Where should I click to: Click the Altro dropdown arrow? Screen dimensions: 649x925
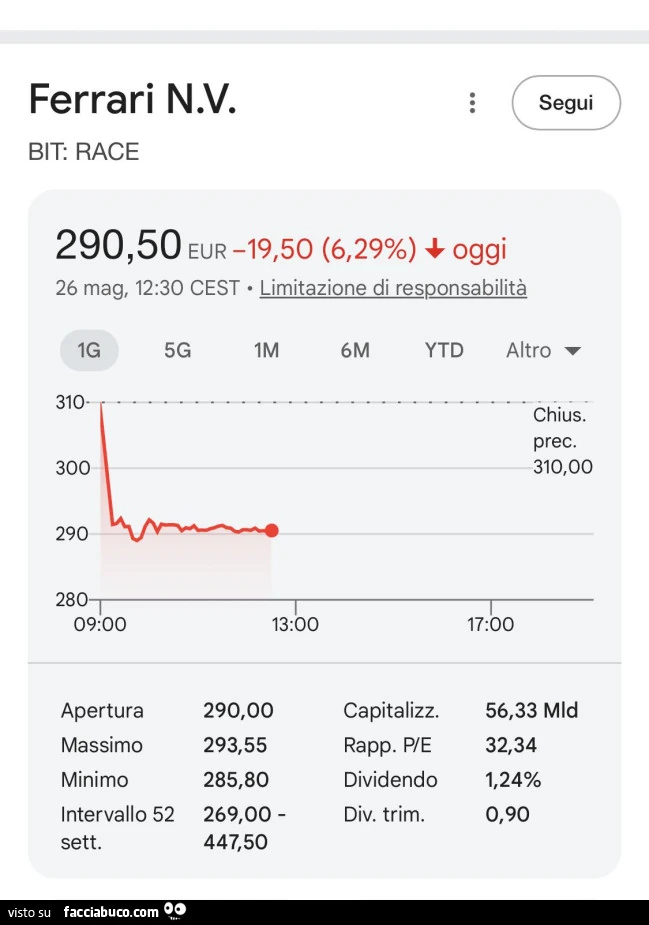(x=572, y=351)
